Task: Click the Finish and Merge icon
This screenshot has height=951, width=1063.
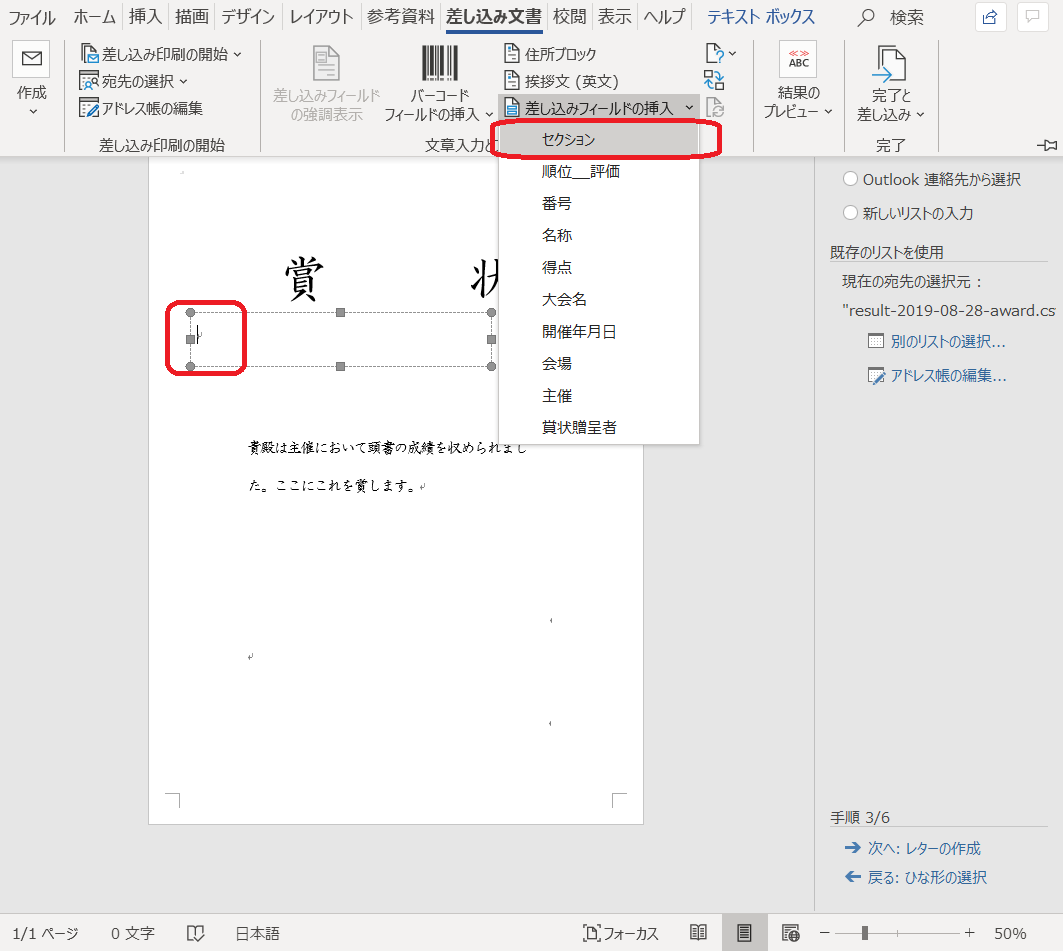Action: 889,64
